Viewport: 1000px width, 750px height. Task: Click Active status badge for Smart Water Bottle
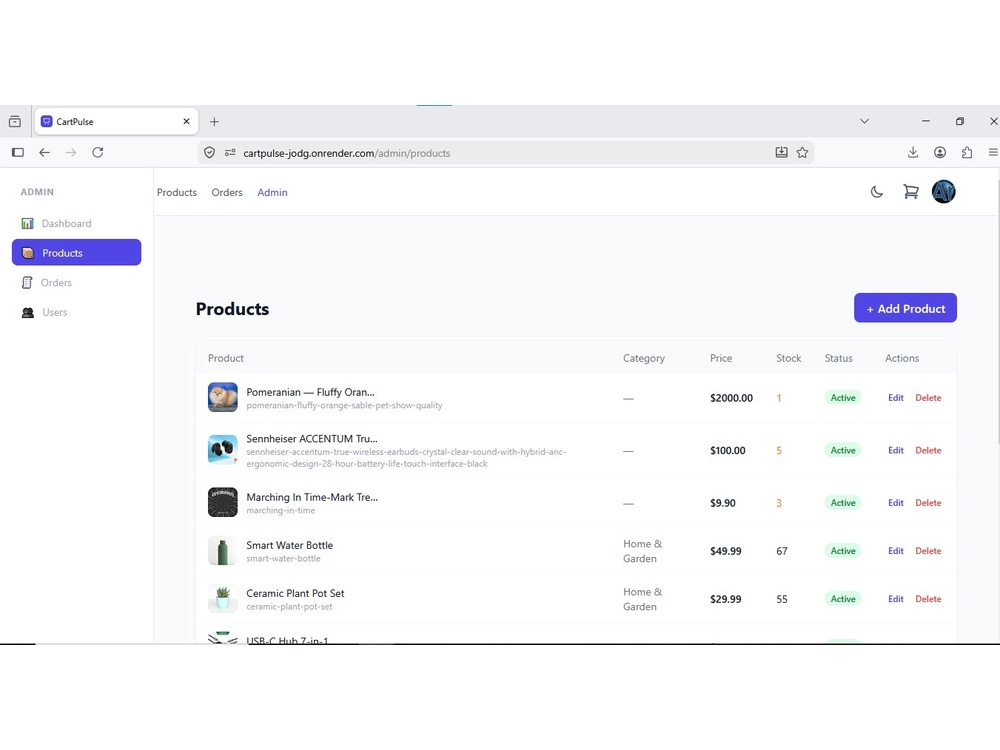pos(842,551)
